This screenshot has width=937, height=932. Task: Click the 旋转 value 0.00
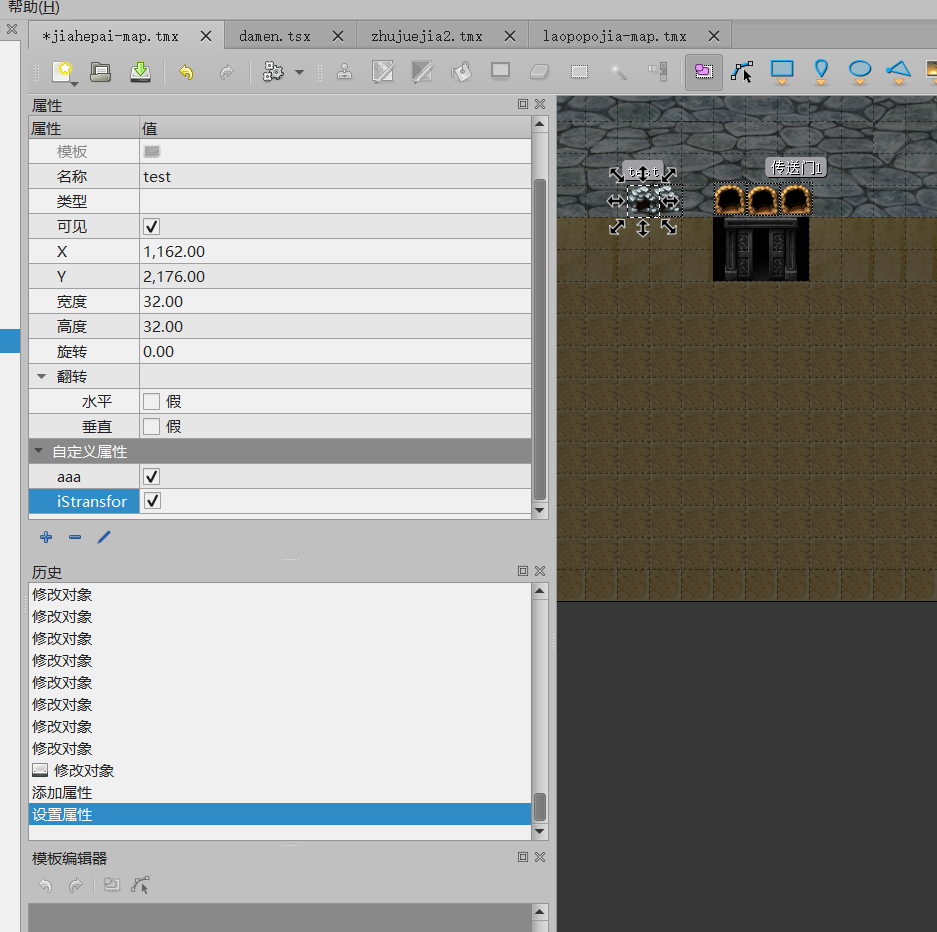[335, 351]
